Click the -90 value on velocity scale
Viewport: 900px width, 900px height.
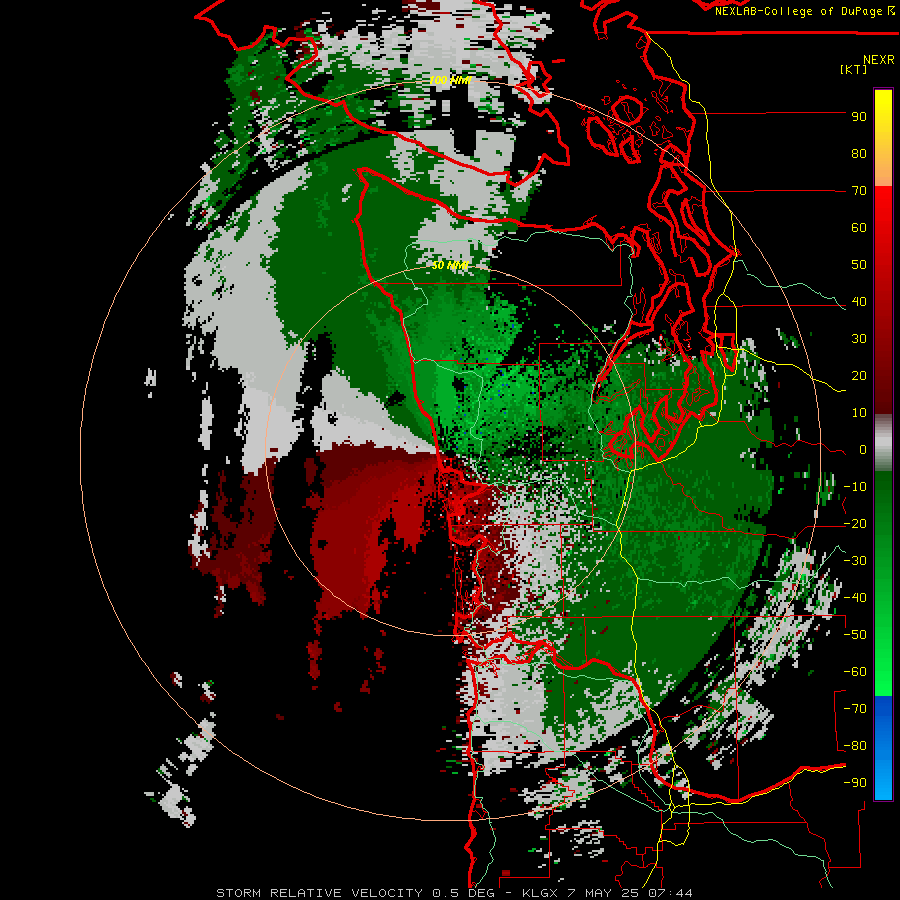(855, 783)
